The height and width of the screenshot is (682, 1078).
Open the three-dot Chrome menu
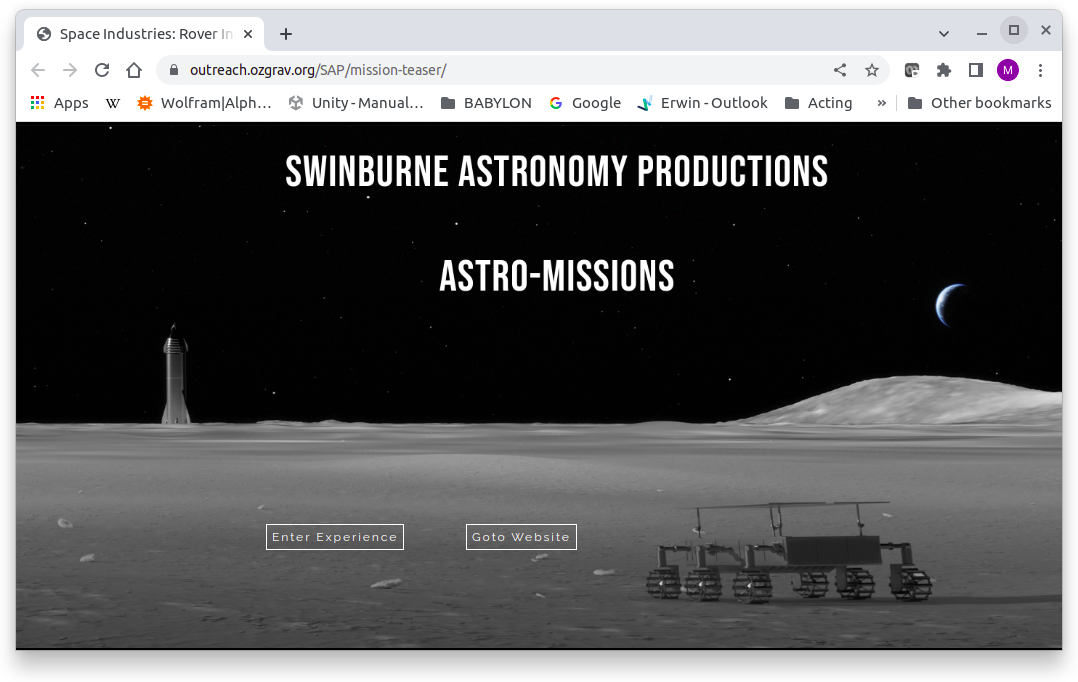click(x=1040, y=70)
